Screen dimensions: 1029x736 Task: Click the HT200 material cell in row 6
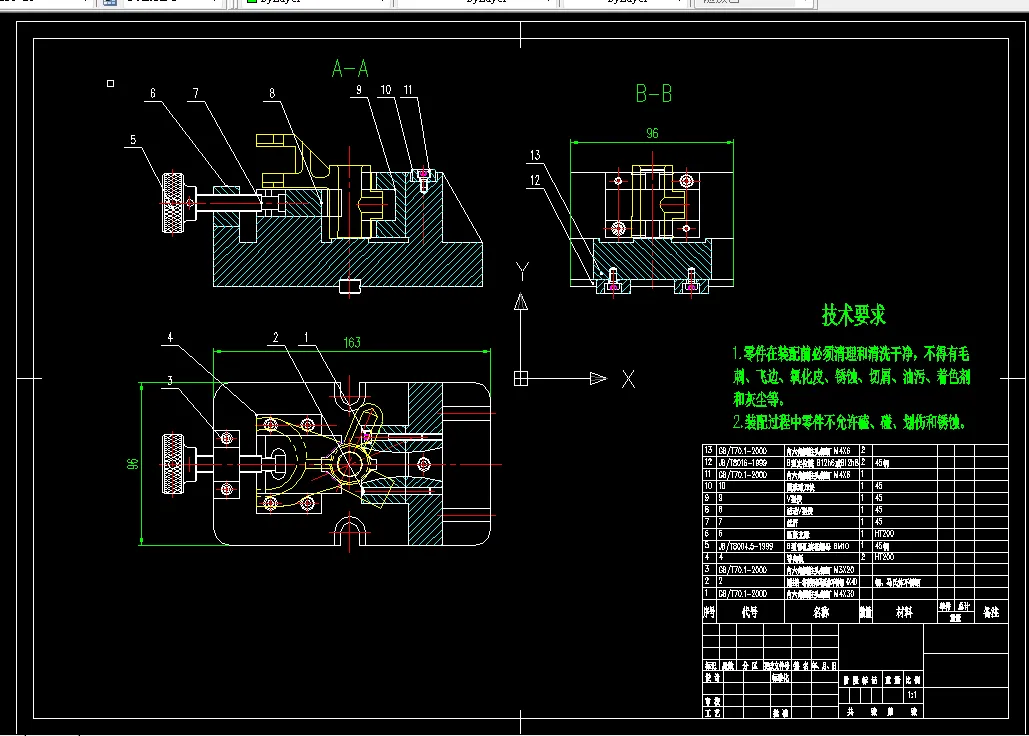coord(884,534)
